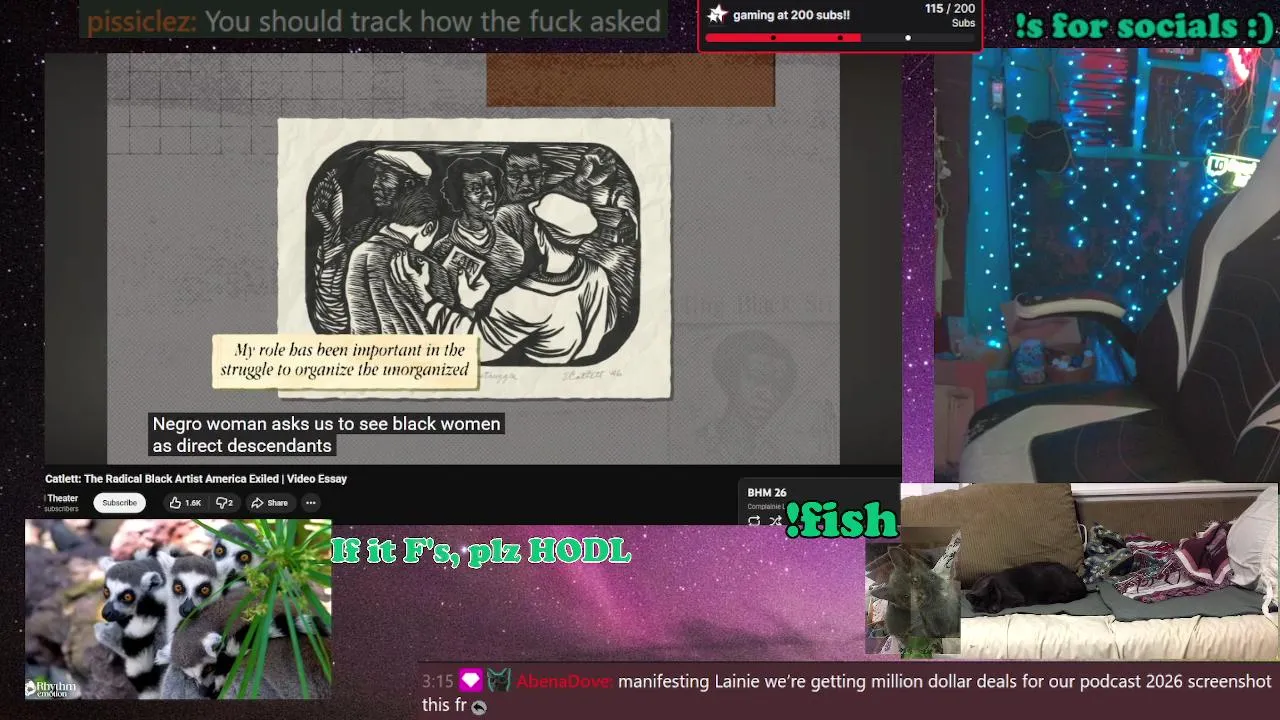Click the 's for socials :)' text
The width and height of the screenshot is (1280, 720).
(x=1144, y=26)
